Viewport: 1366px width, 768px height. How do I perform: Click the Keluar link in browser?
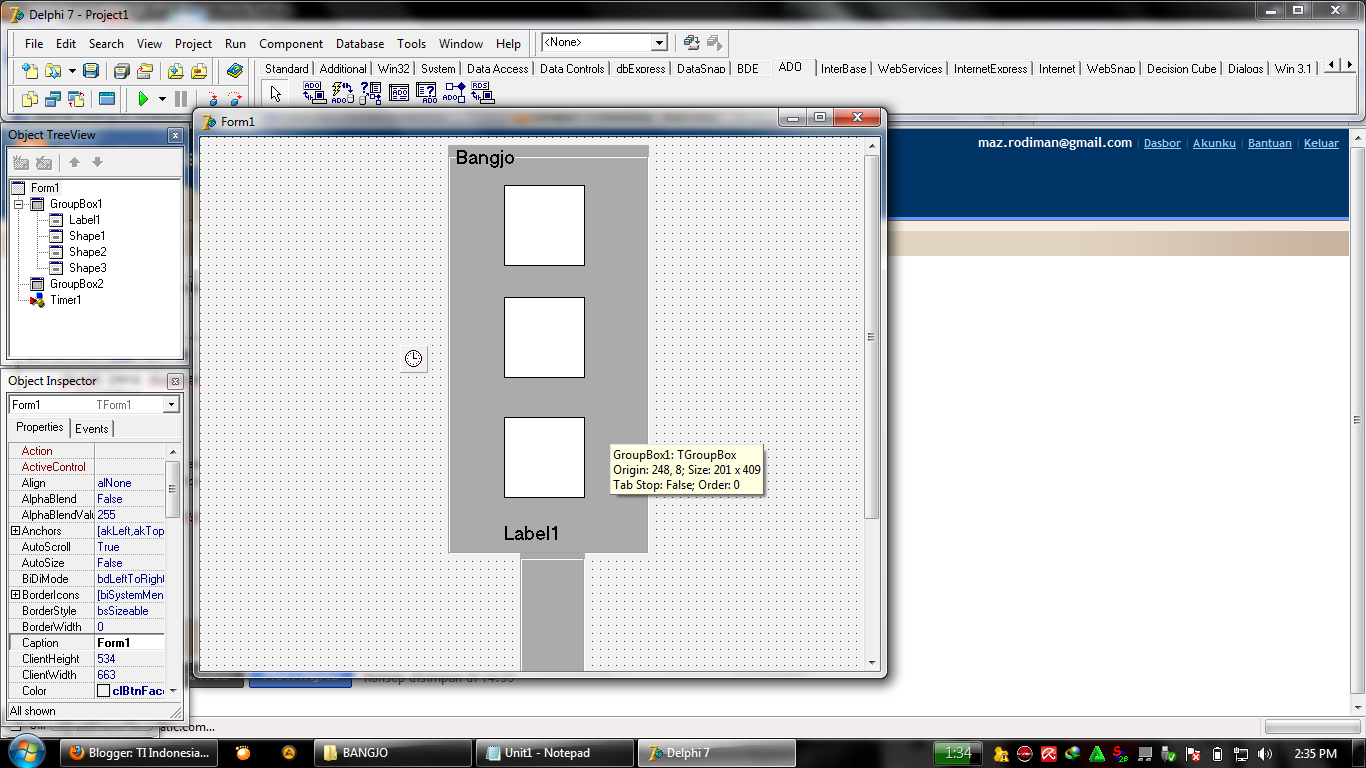coord(1321,143)
